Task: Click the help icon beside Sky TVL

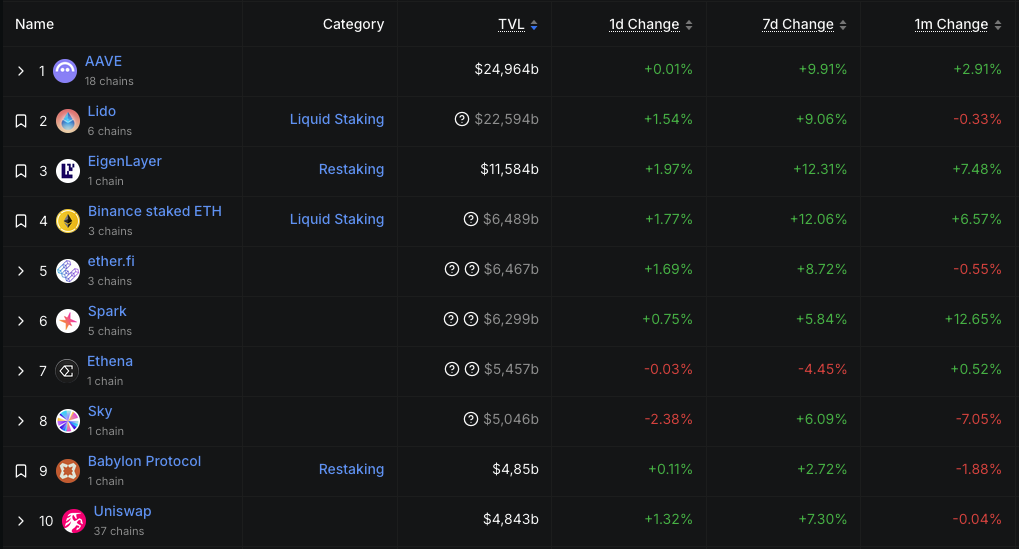Action: click(471, 419)
